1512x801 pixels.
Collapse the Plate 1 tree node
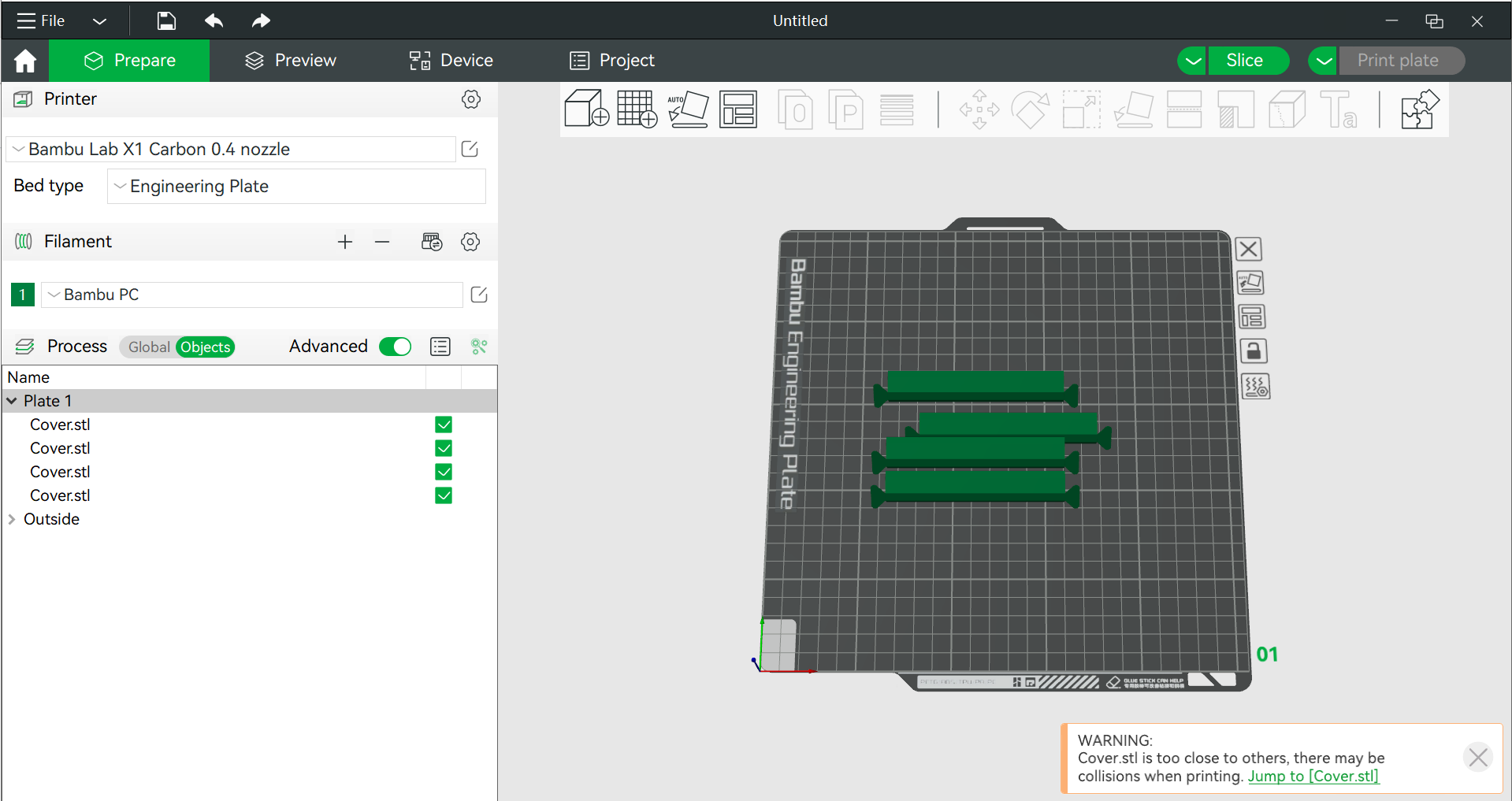tap(11, 401)
